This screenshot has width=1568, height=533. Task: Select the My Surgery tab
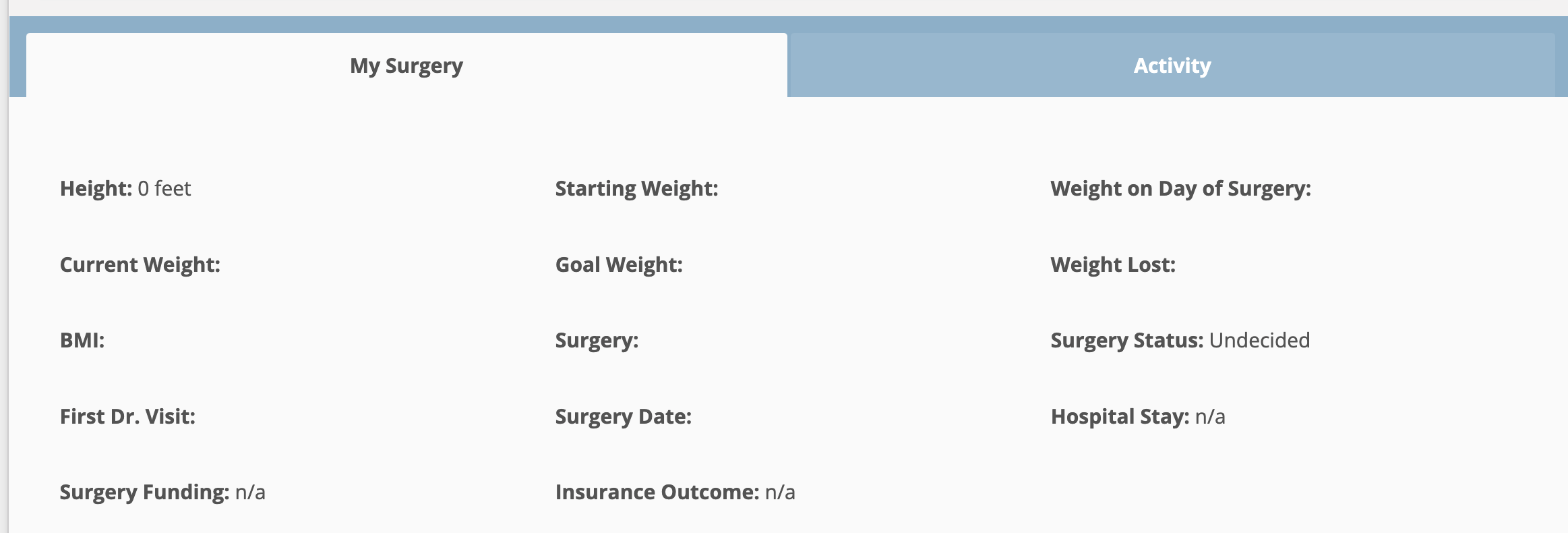(x=406, y=65)
